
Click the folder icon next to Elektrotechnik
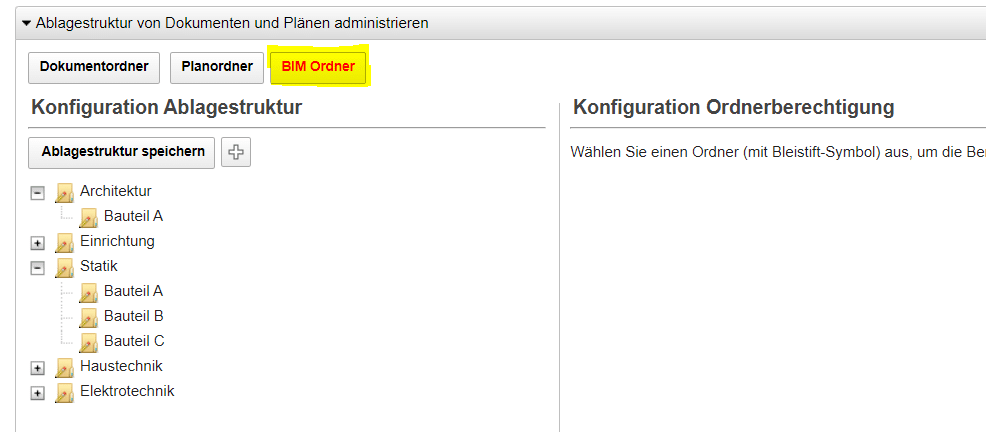tap(65, 392)
